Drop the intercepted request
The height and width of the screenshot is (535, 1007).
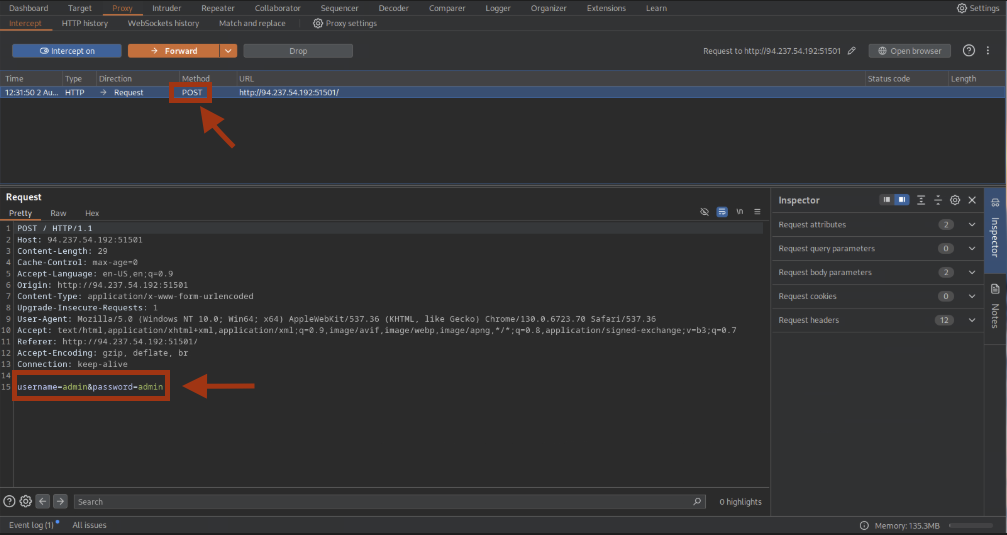point(298,51)
